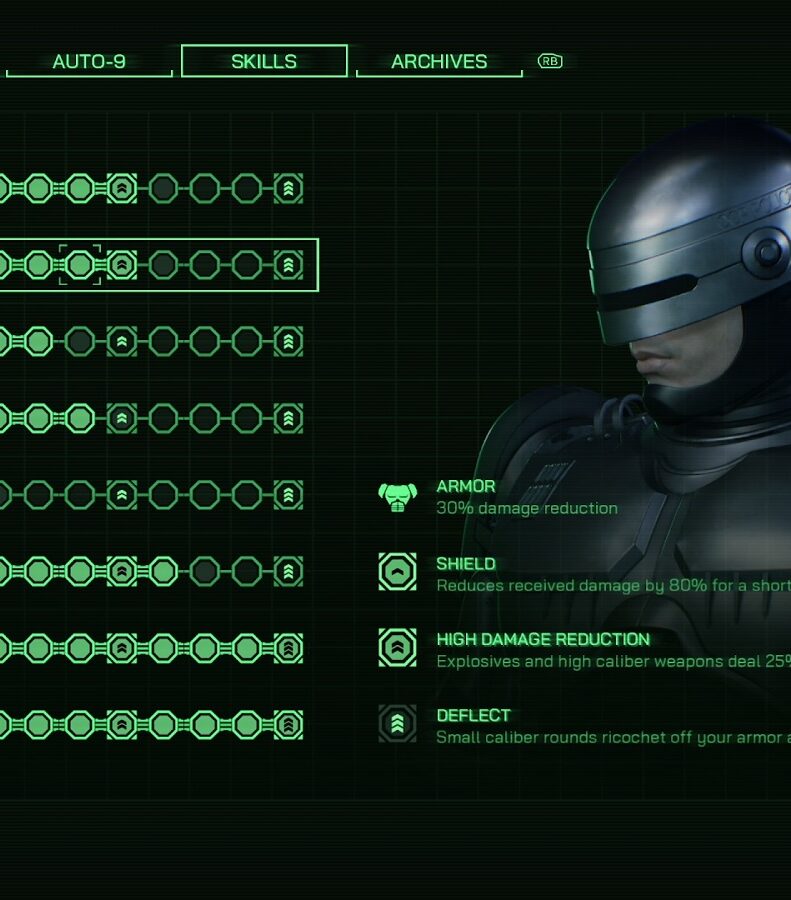Select the SKILLS tab
The width and height of the screenshot is (791, 900).
pos(264,61)
